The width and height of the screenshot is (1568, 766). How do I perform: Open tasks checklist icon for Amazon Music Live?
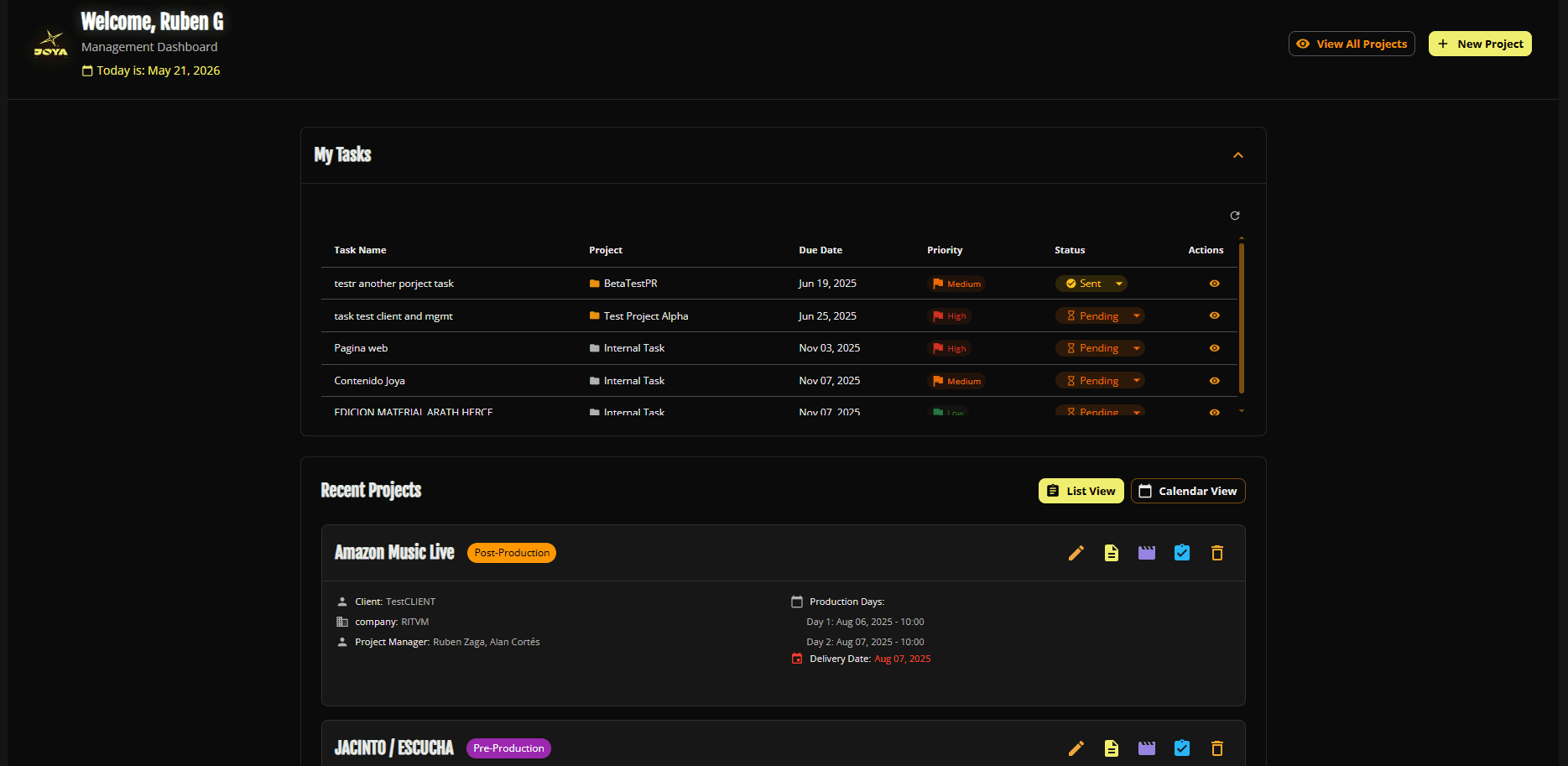click(x=1182, y=553)
